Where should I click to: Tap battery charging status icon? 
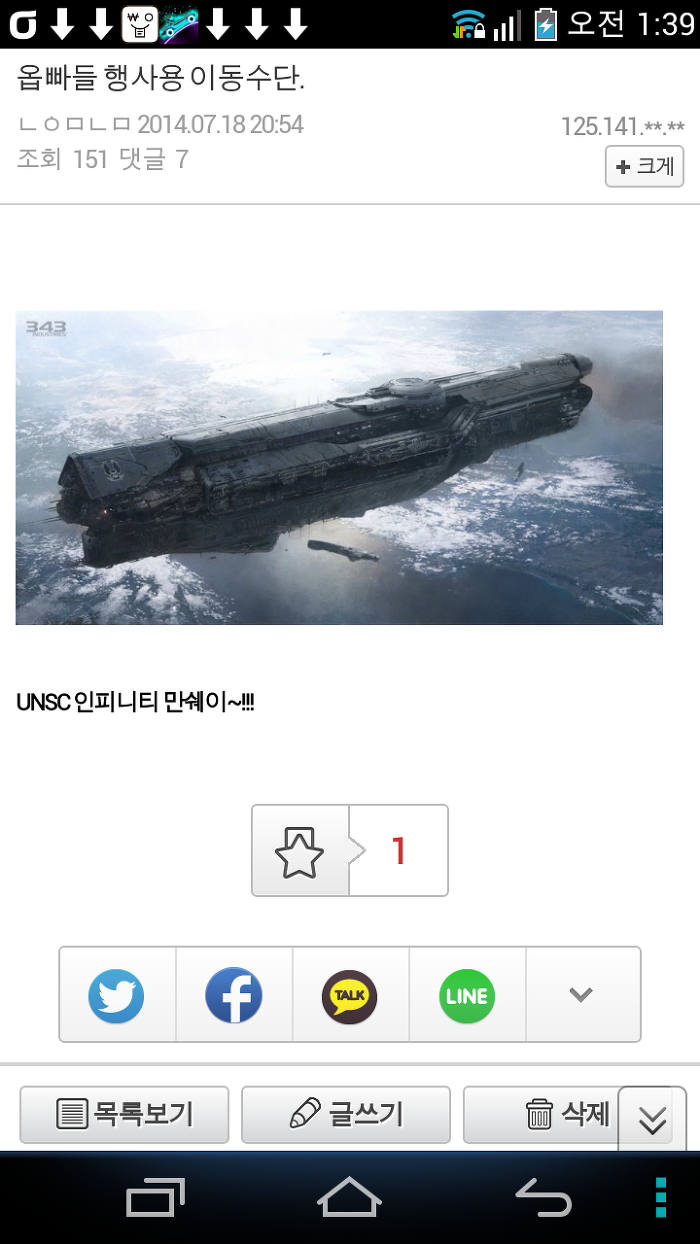coord(545,24)
